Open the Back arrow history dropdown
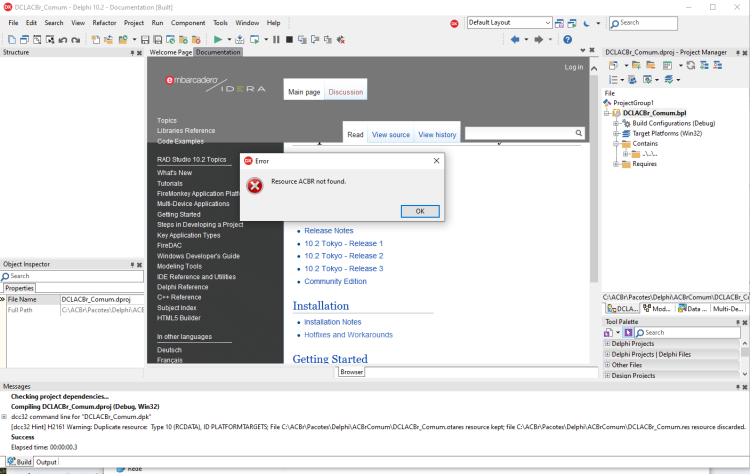 click(526, 40)
